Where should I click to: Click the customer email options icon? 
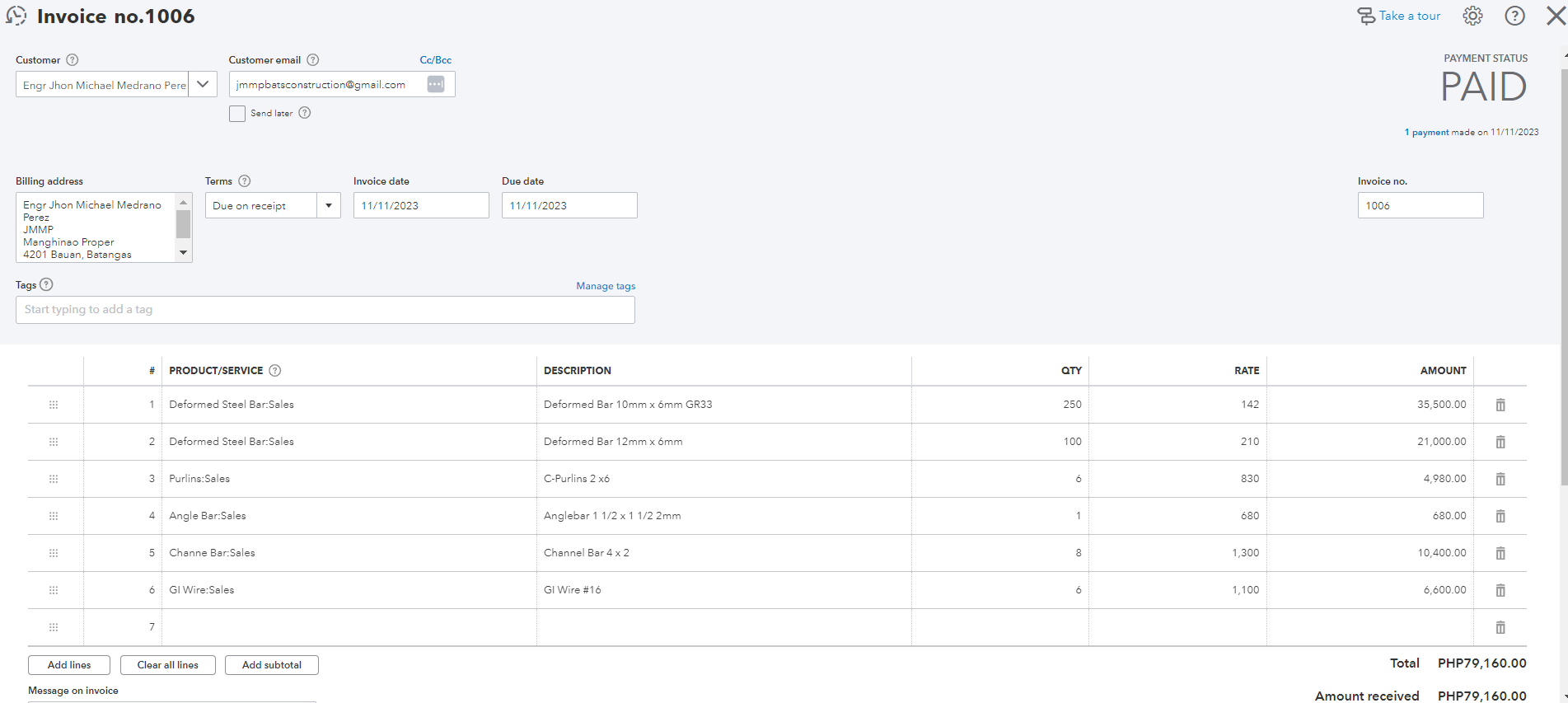436,84
